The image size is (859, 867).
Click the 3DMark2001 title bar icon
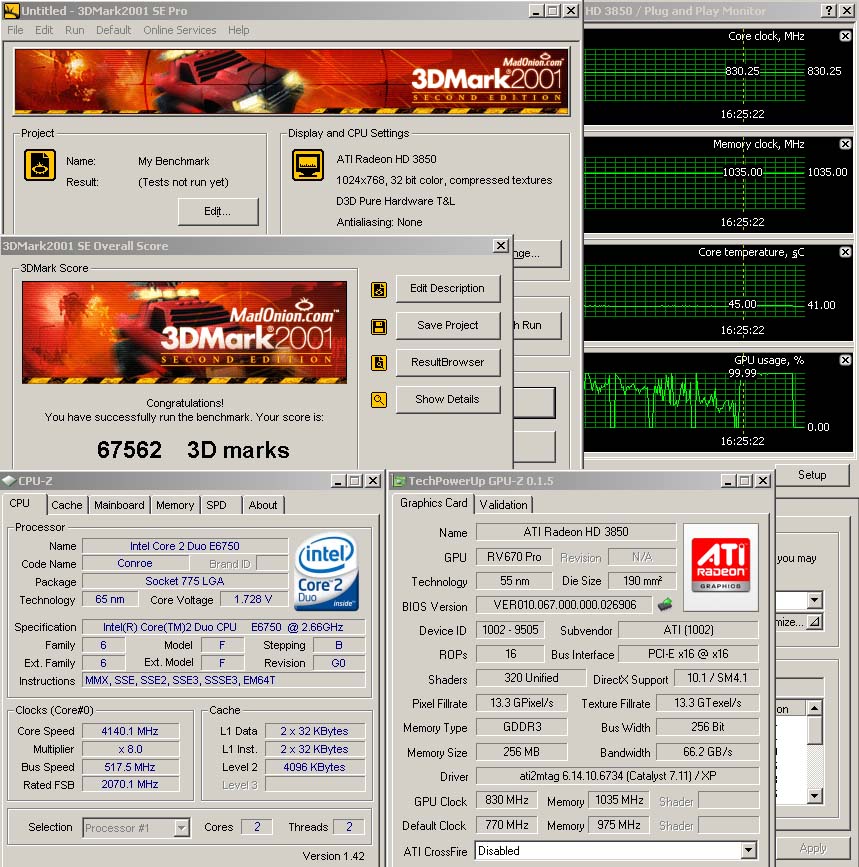click(11, 11)
